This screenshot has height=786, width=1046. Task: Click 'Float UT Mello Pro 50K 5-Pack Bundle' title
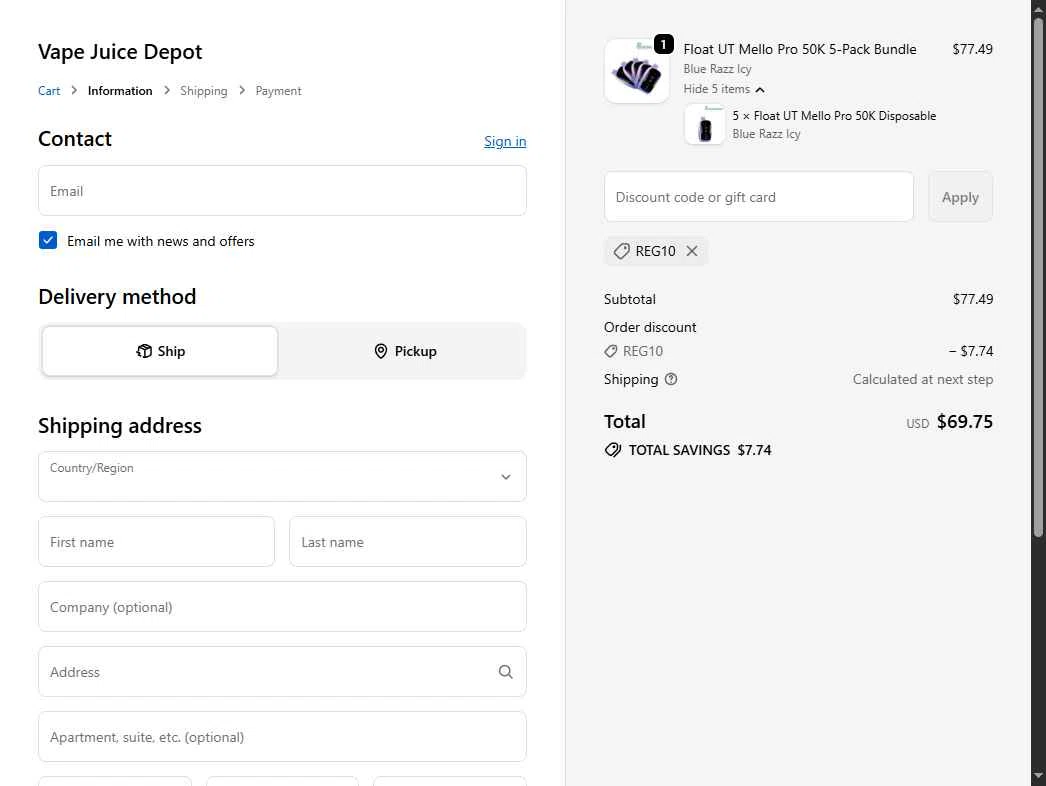800,49
